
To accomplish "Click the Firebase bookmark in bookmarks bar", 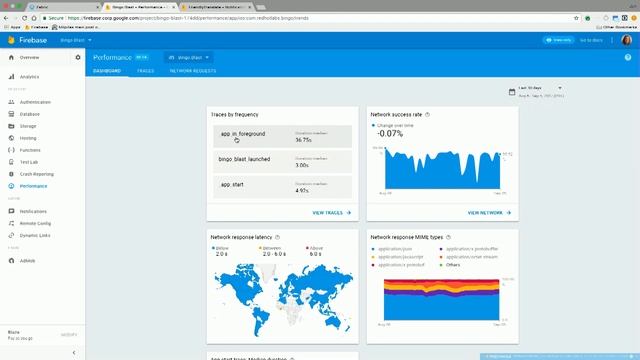I will 36,27.
